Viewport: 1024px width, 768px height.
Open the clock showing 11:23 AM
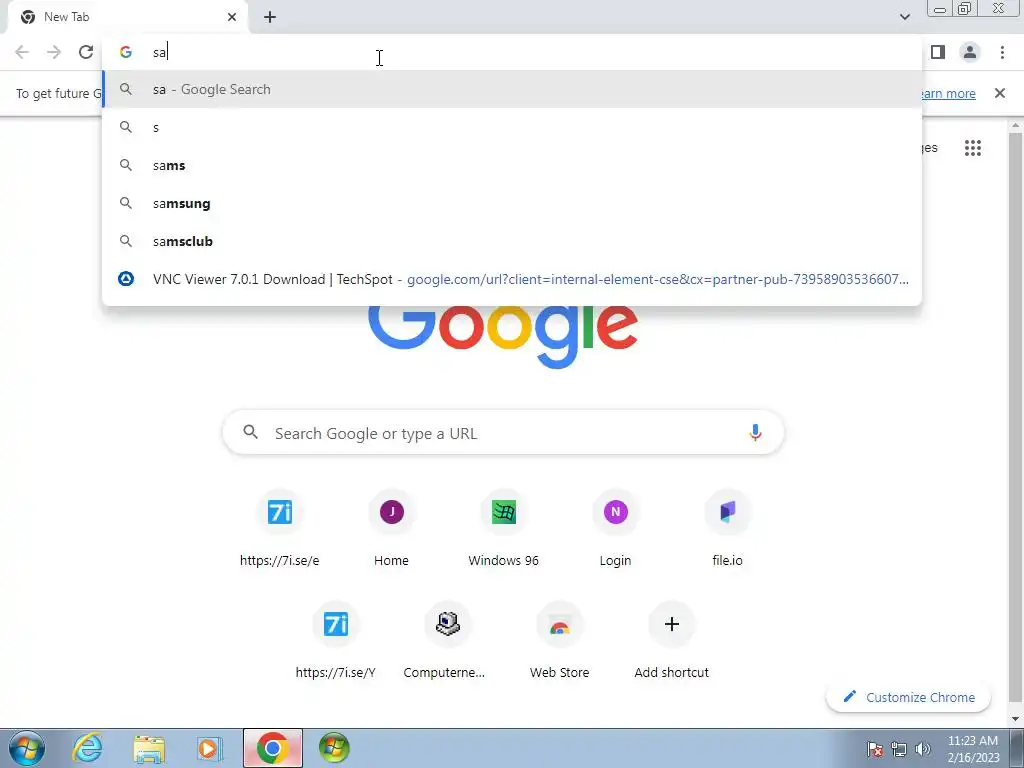973,749
